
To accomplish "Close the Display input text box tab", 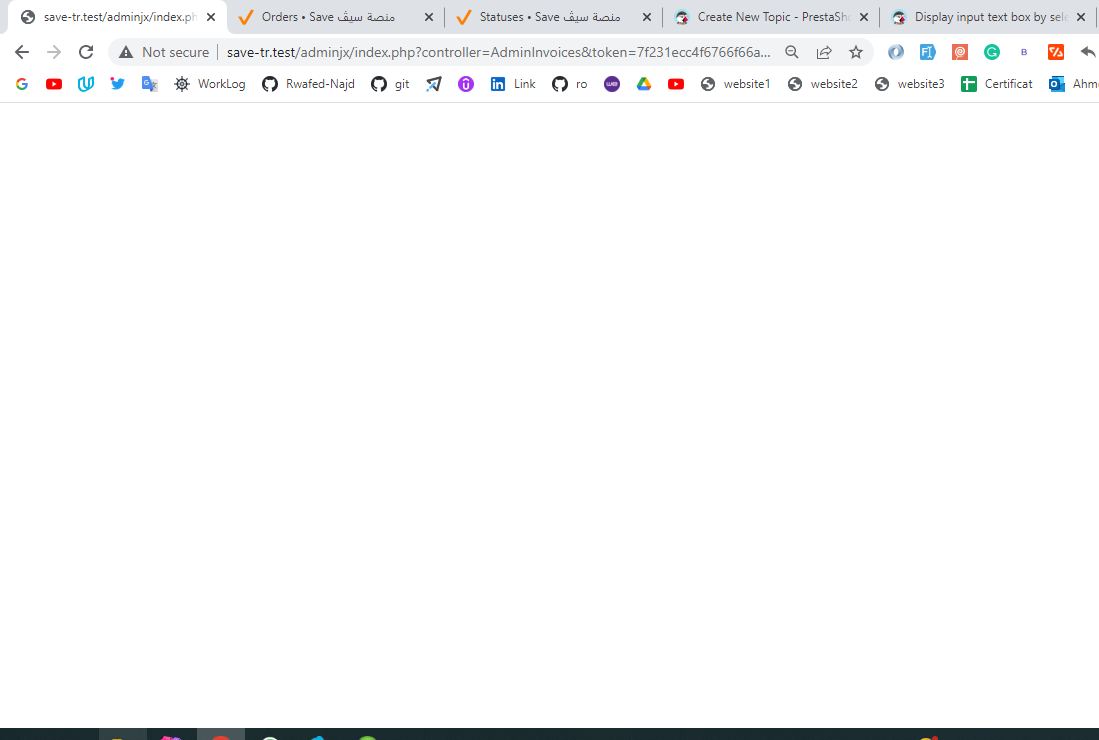I will [x=1081, y=17].
